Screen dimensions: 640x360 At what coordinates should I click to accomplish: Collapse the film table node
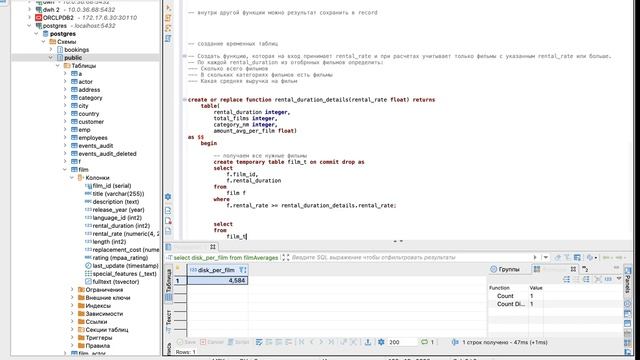tap(65, 169)
